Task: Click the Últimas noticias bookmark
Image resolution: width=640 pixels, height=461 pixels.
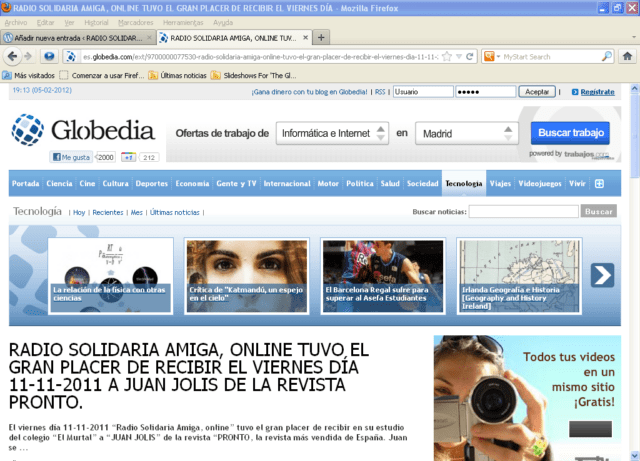Action: pos(183,75)
